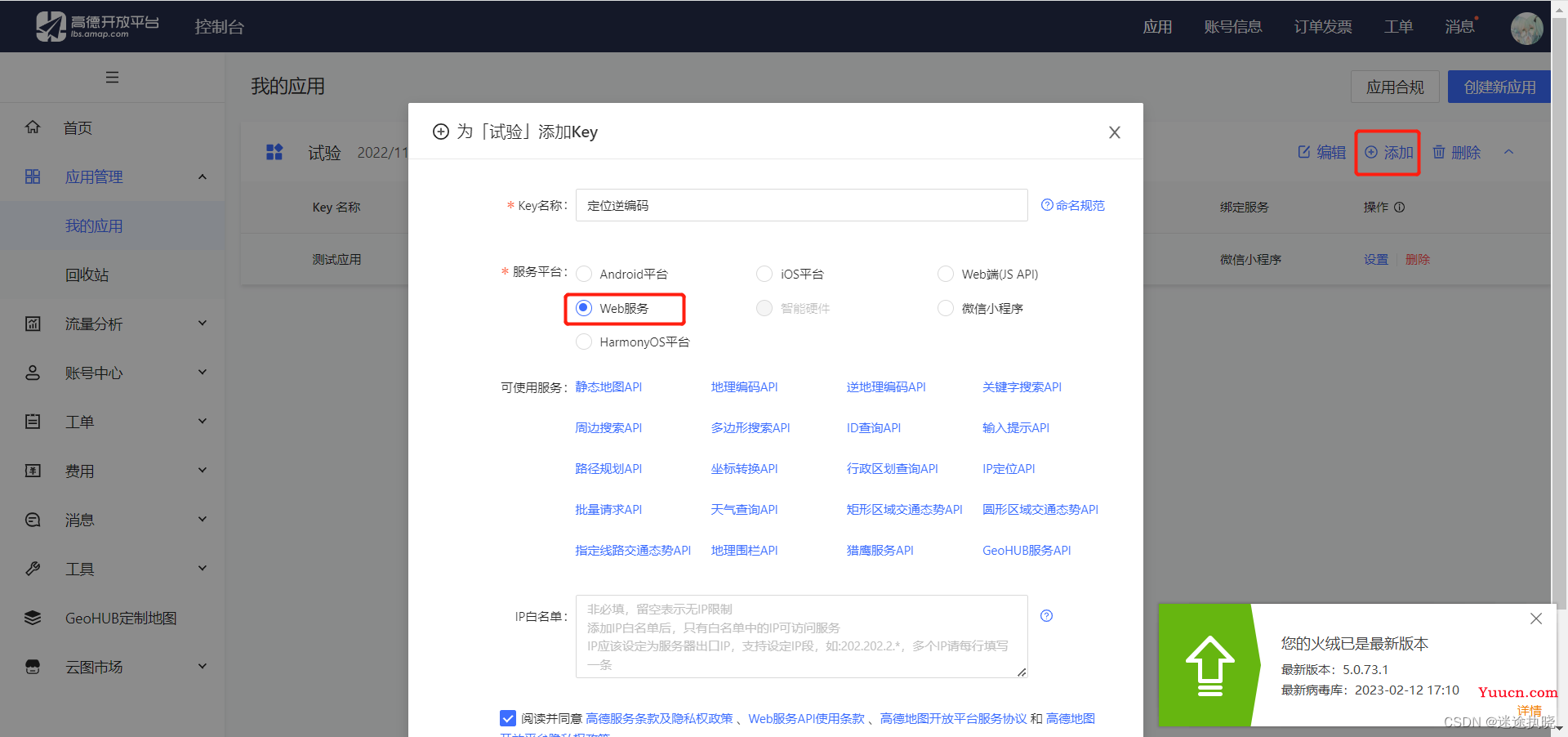Screen dimensions: 1568x737
Task: Click the GeoHUB定制地图 layers icon
Action: (33, 618)
